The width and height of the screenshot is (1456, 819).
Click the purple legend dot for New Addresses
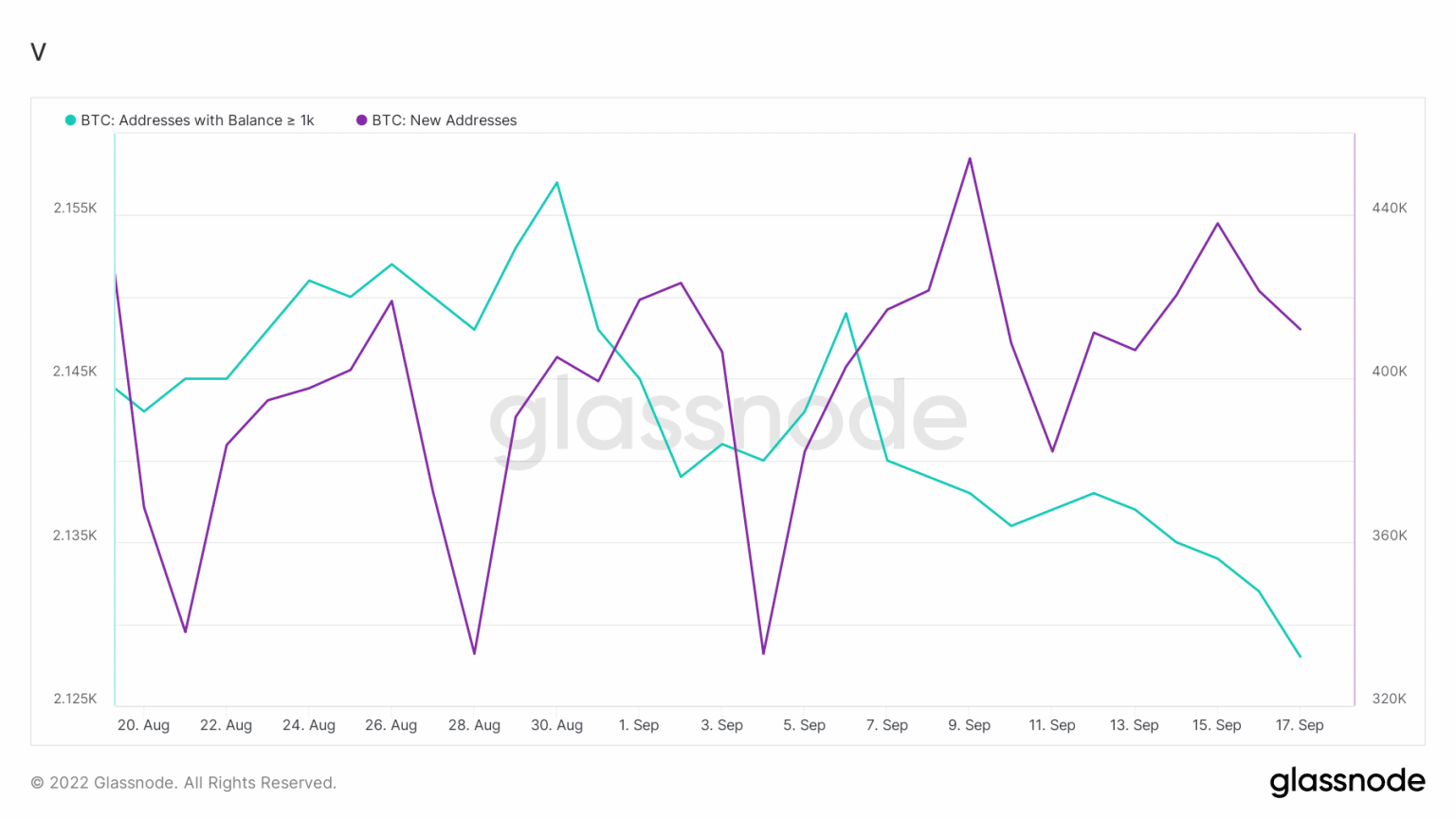coord(361,120)
